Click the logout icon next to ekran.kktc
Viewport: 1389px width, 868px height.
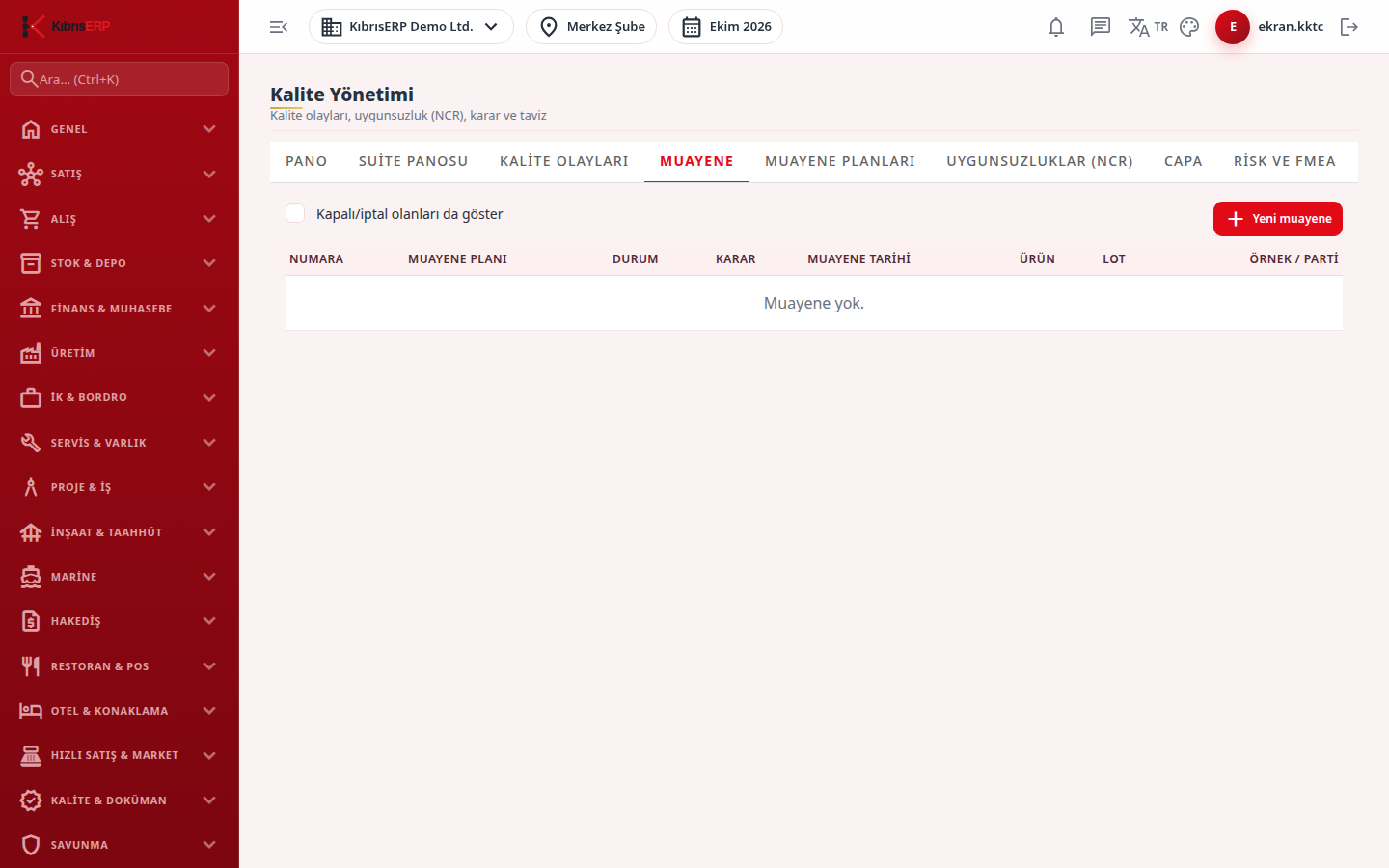coord(1349,27)
